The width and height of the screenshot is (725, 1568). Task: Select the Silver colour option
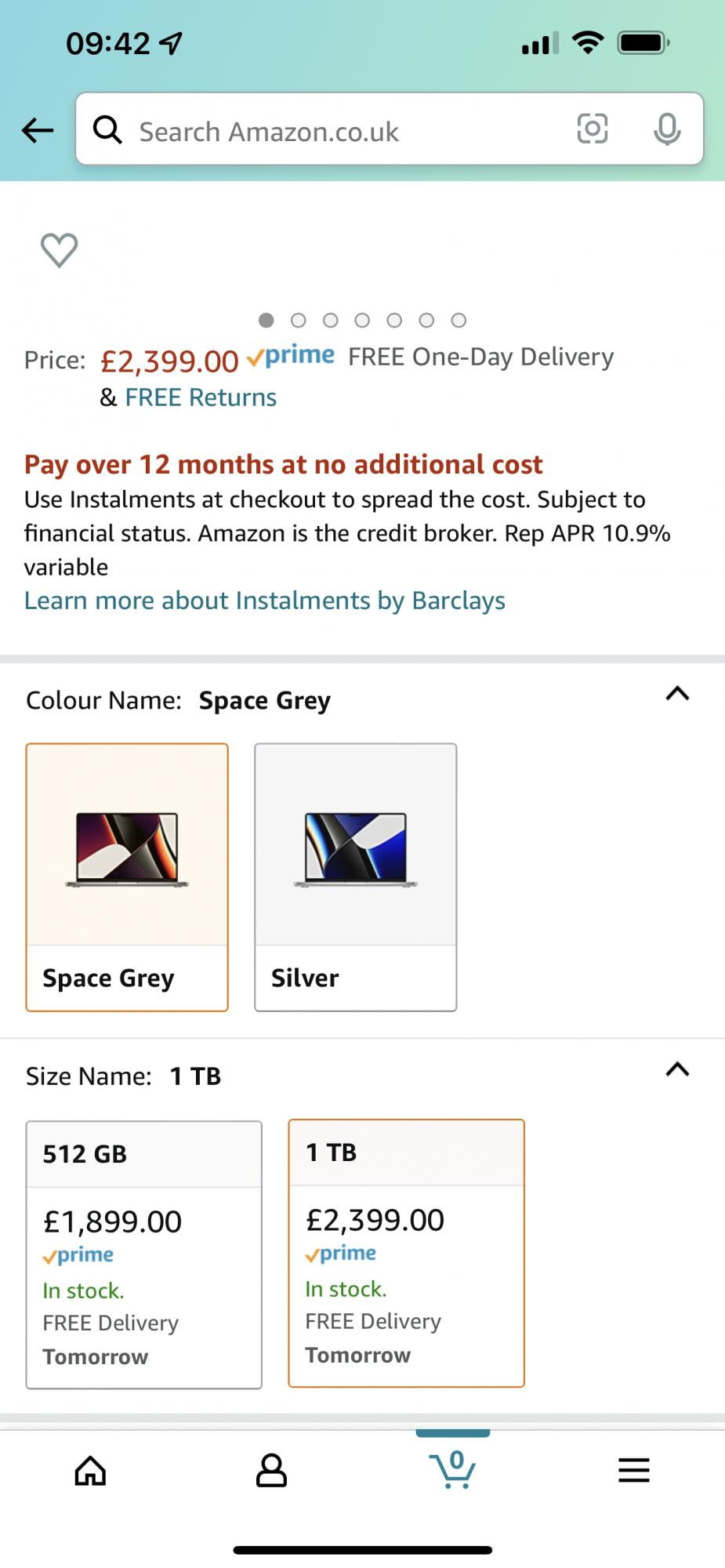355,877
